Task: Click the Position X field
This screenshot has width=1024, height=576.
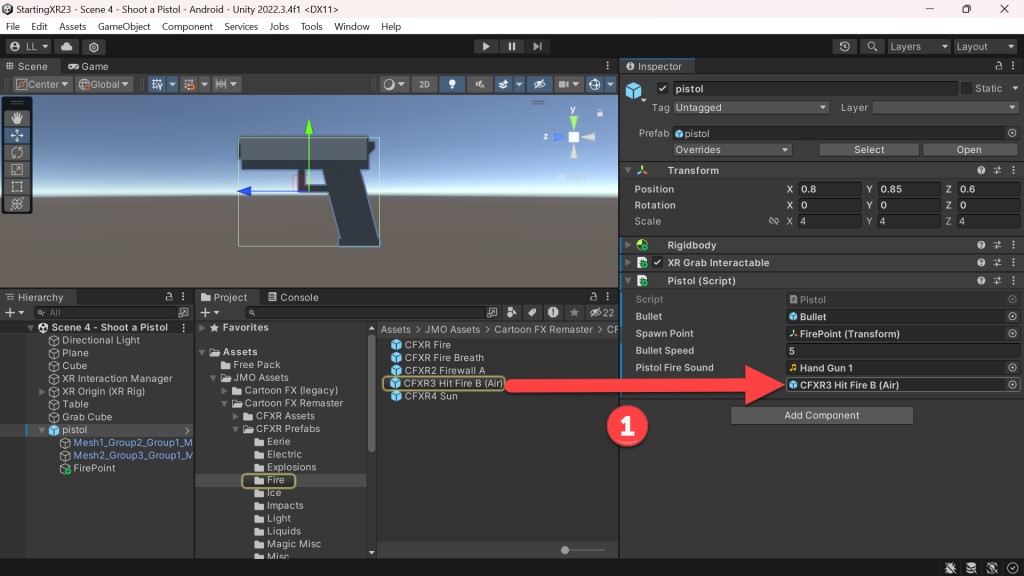Action: pos(828,189)
